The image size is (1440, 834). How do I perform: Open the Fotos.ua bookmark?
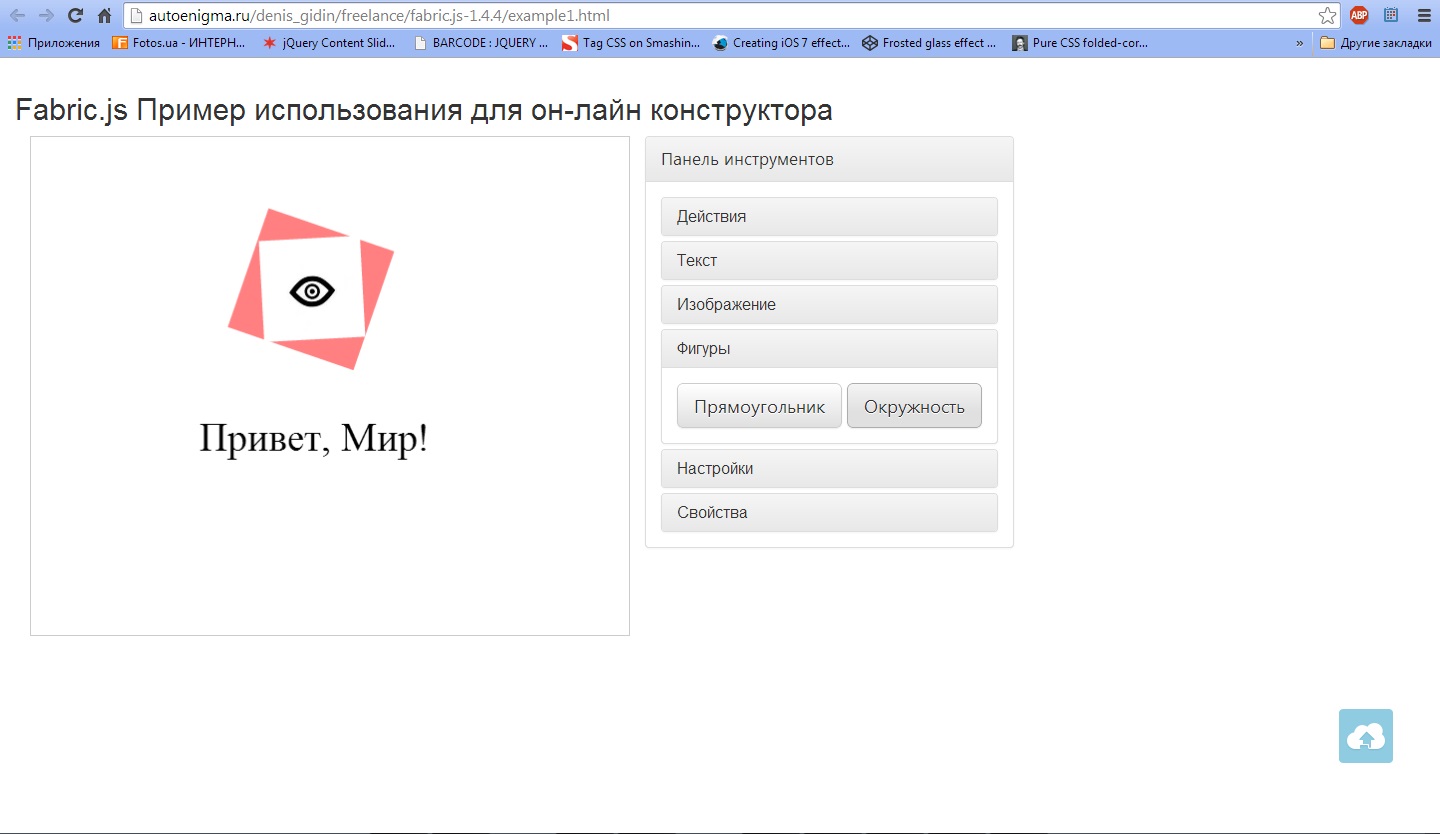pyautogui.click(x=179, y=43)
